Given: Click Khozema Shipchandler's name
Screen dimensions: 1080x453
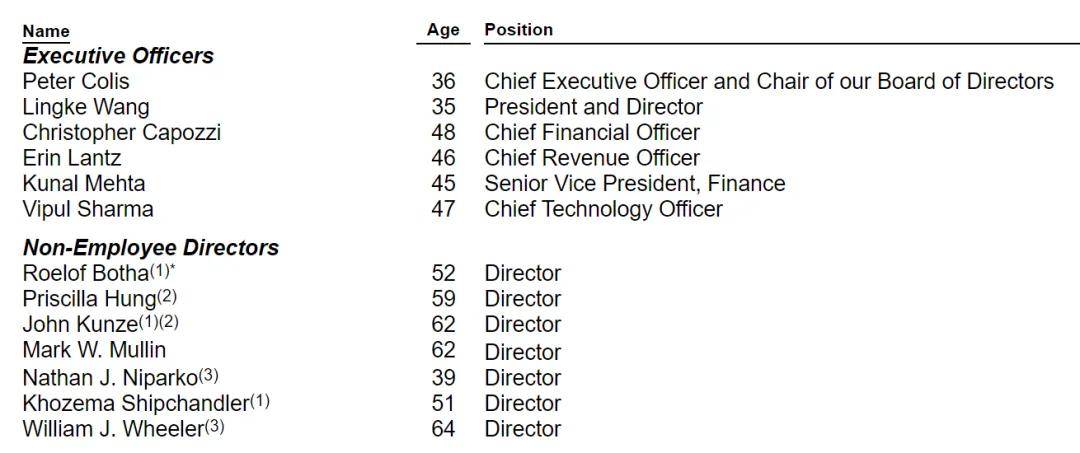Looking at the screenshot, I should (x=135, y=403).
